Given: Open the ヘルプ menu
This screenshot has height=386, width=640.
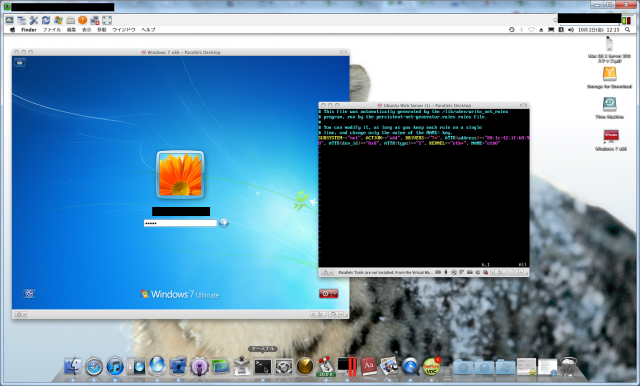Looking at the screenshot, I should (x=148, y=30).
